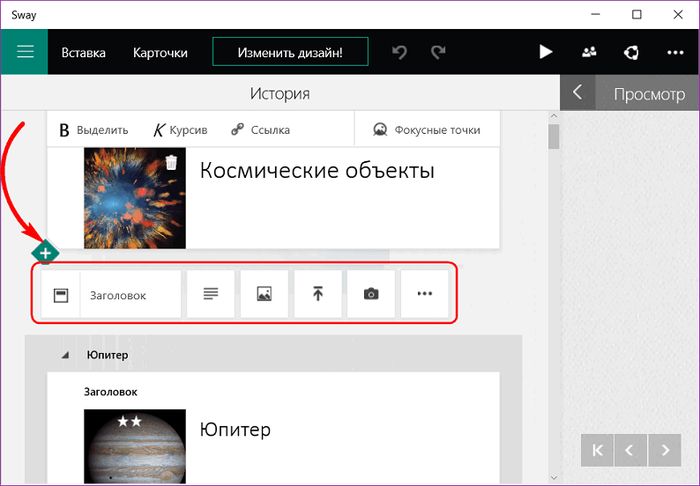Viewport: 700px width, 486px height.
Task: Click the Undo arrow icon
Action: click(x=400, y=52)
